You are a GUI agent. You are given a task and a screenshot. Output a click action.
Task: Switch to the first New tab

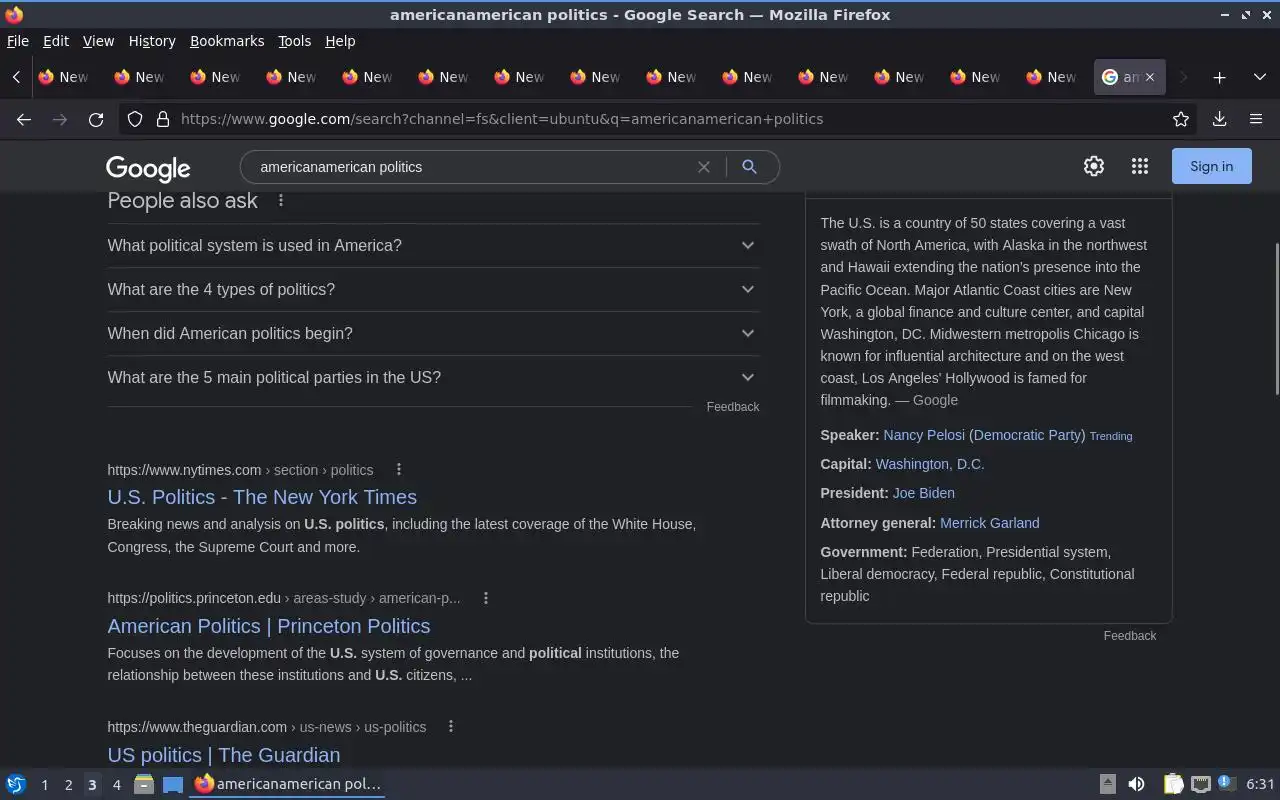pyautogui.click(x=63, y=77)
